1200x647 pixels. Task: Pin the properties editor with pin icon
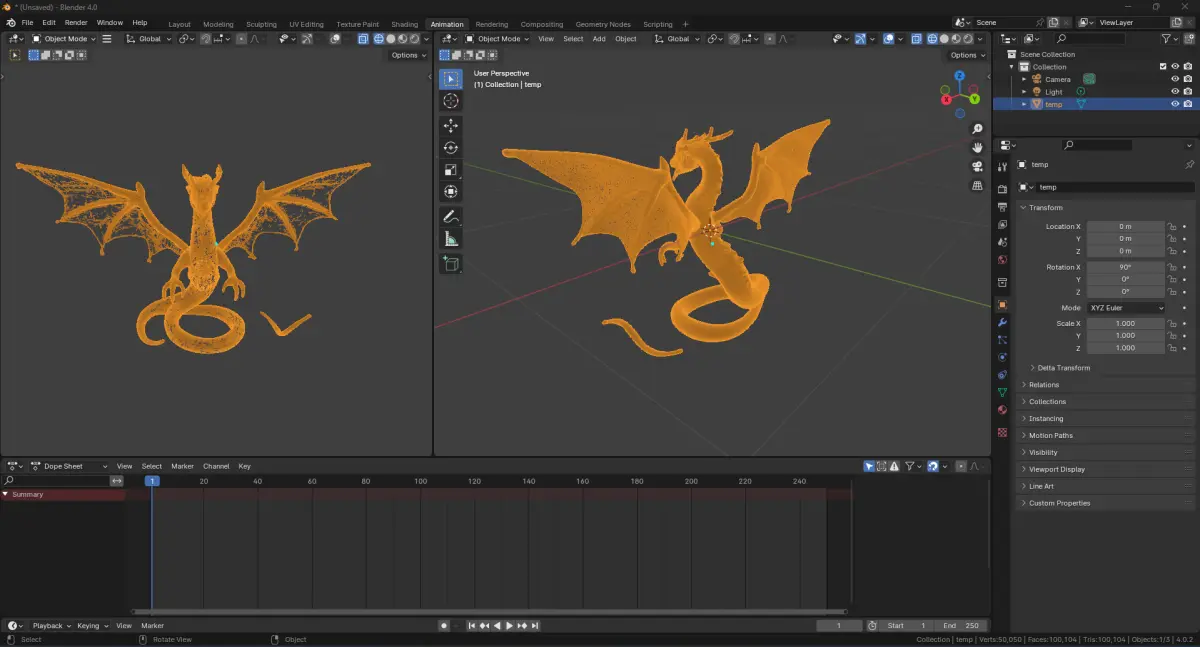pyautogui.click(x=1189, y=164)
